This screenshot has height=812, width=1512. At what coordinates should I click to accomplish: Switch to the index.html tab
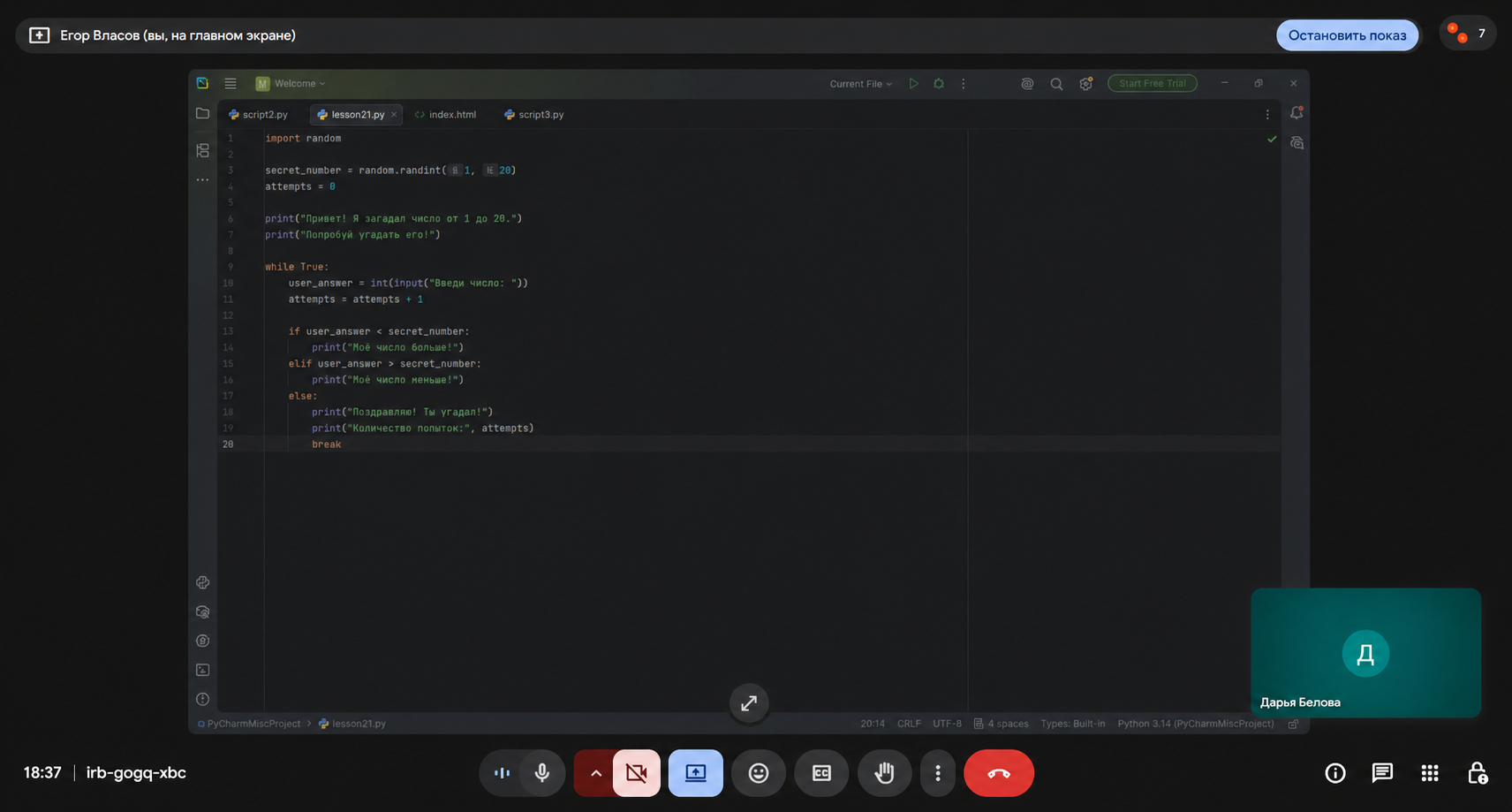tap(446, 114)
